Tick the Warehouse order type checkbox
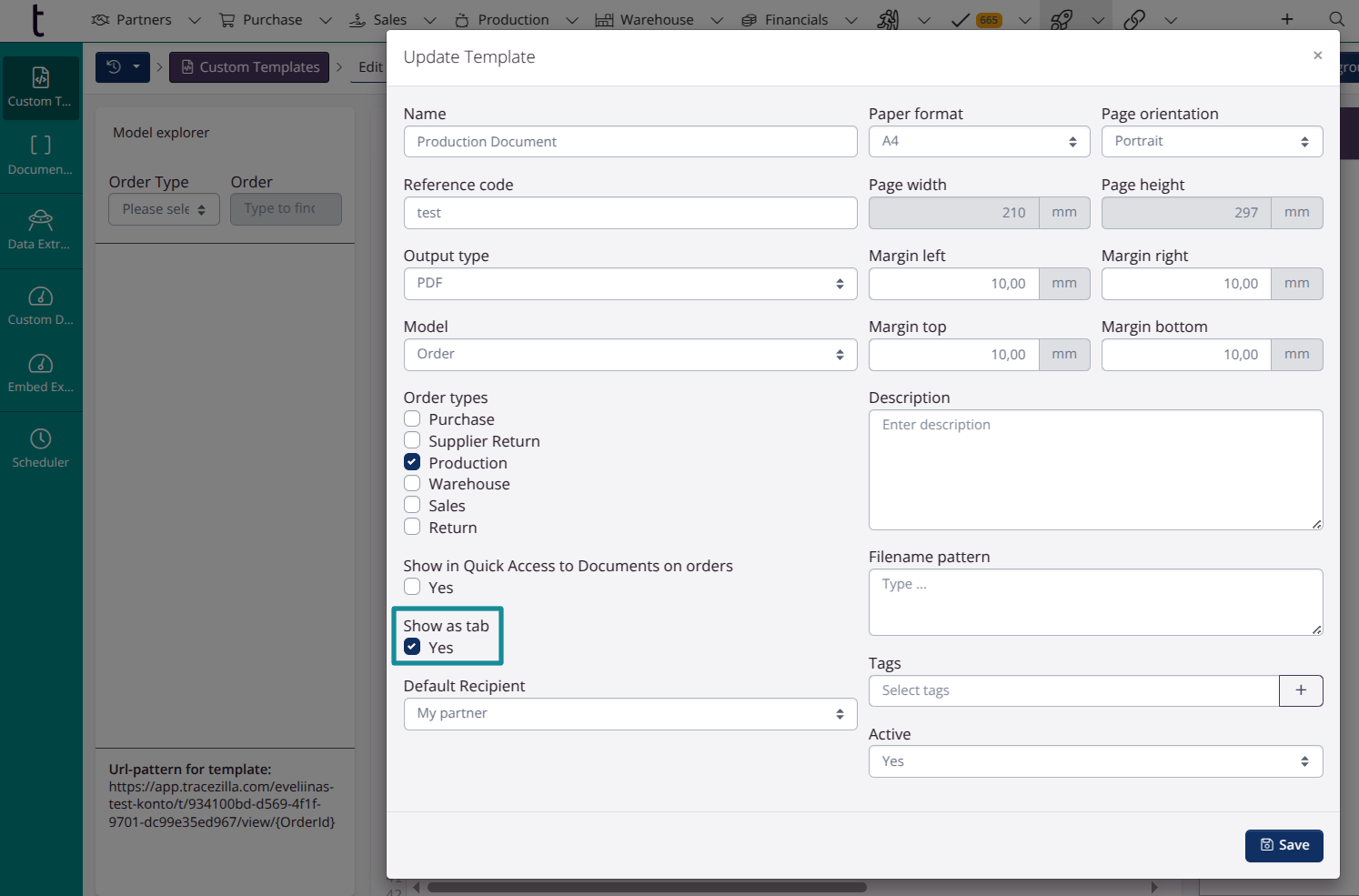The width and height of the screenshot is (1359, 896). (x=412, y=484)
